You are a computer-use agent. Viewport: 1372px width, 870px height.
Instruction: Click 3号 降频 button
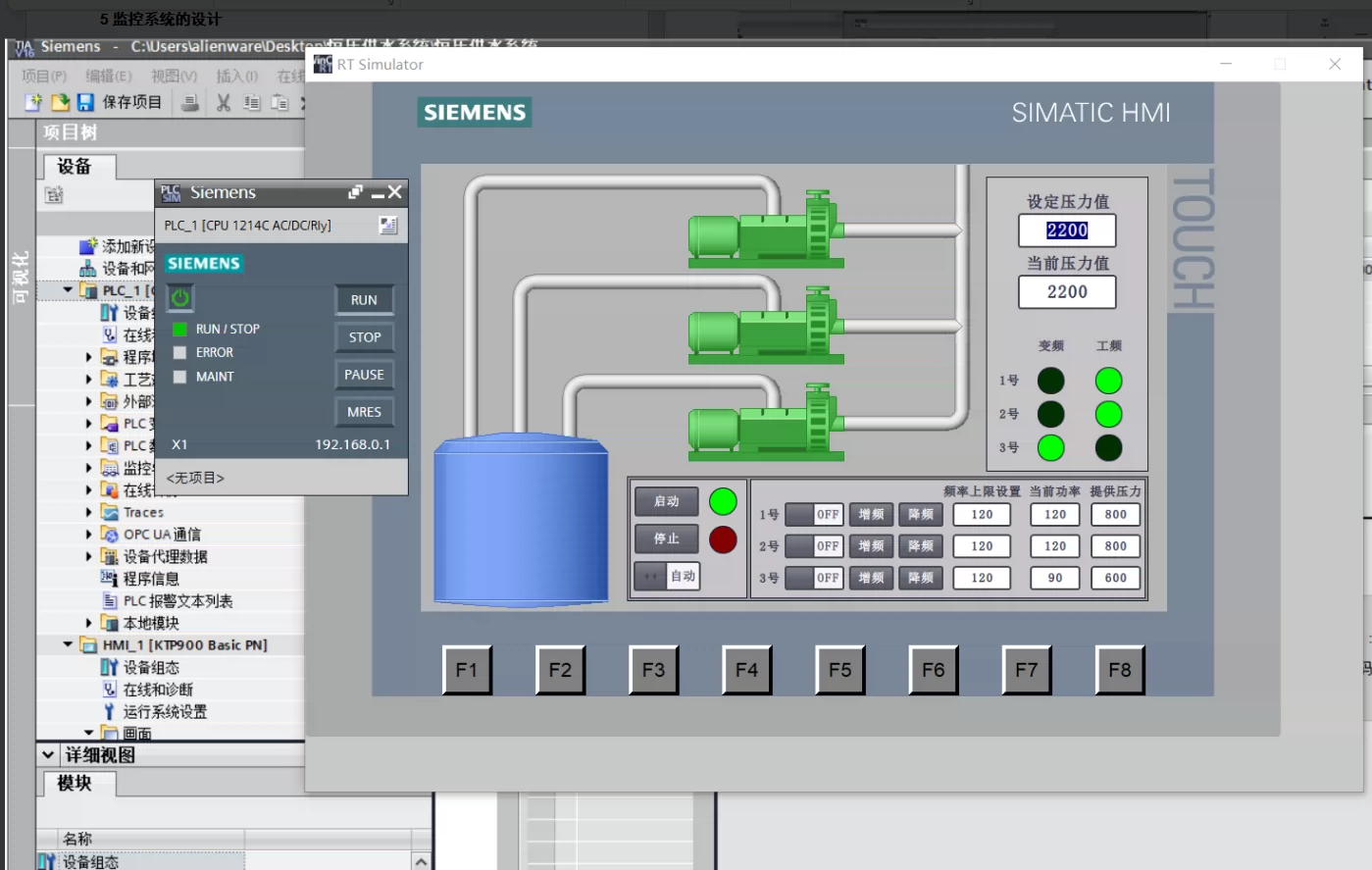(x=921, y=578)
